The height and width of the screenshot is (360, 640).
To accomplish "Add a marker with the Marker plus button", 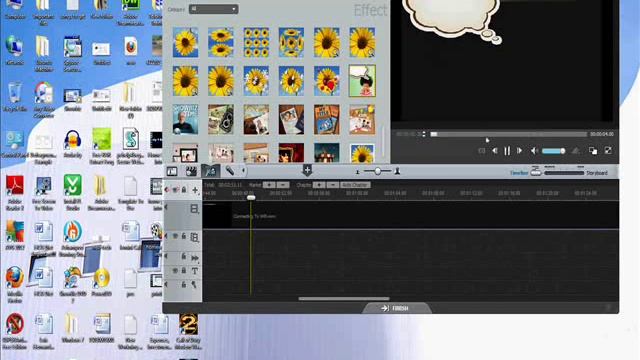I will coord(269,185).
